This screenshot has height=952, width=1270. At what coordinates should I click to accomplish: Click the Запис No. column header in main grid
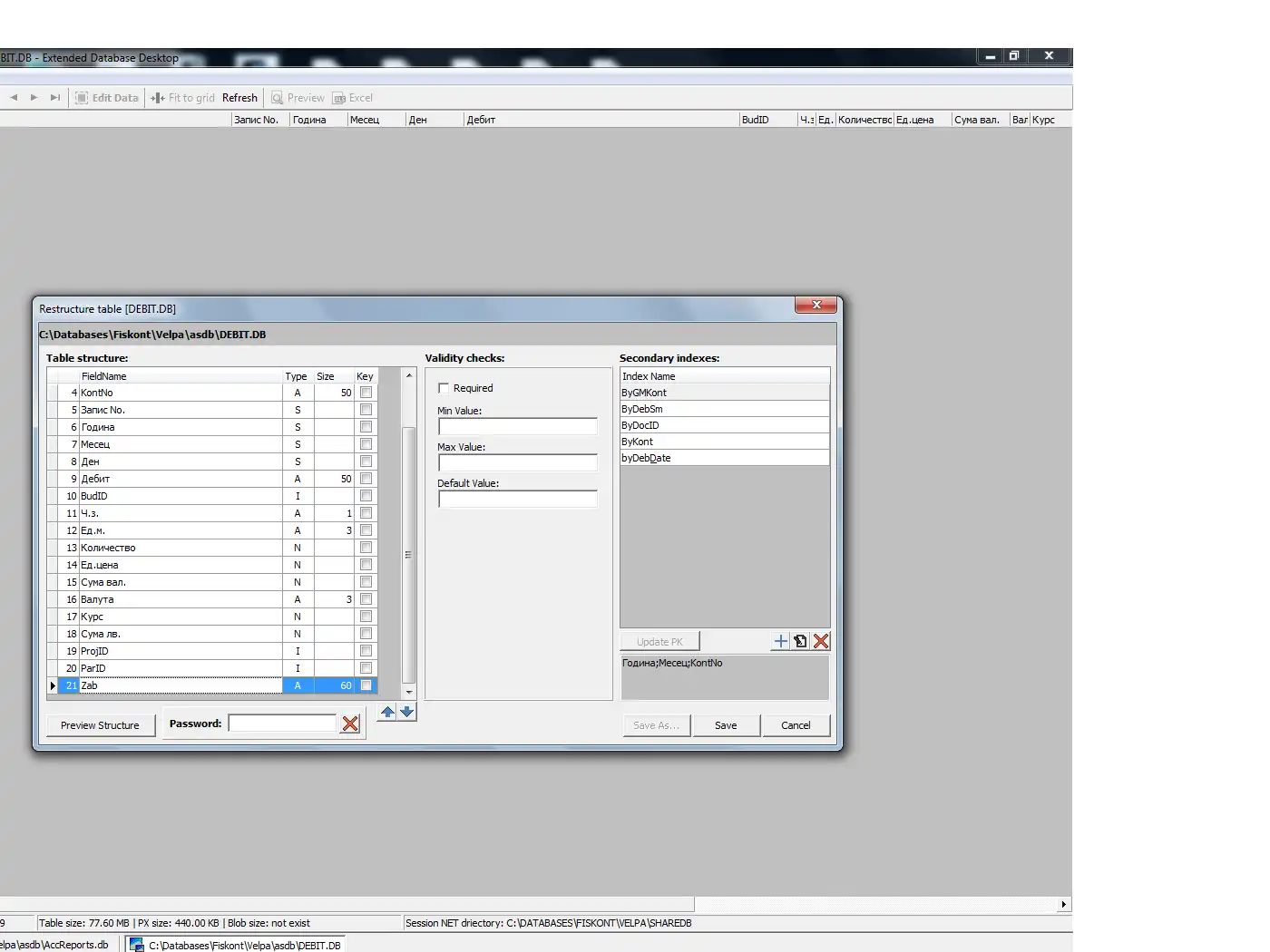pyautogui.click(x=260, y=120)
